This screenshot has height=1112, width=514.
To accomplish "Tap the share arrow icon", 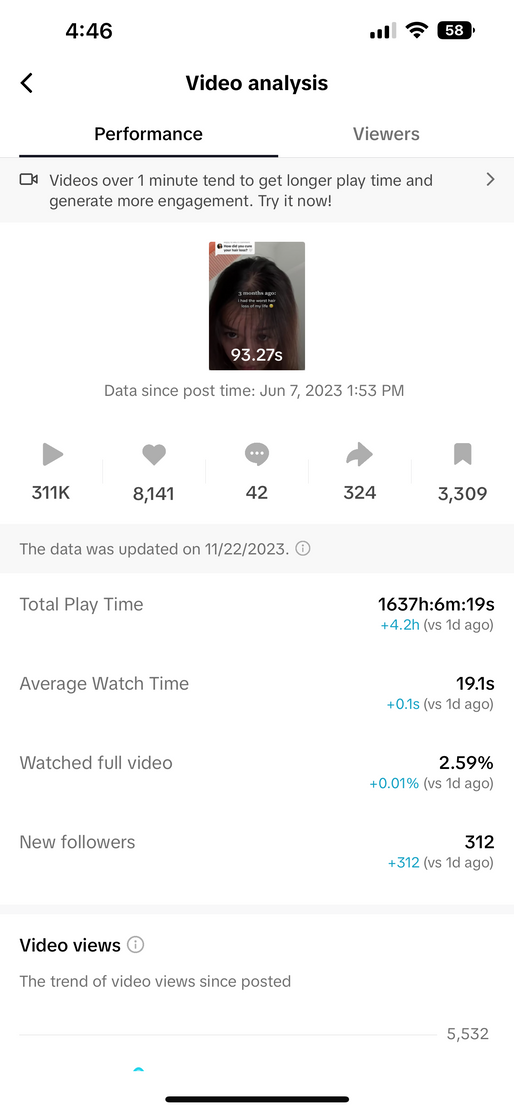I will click(x=359, y=454).
